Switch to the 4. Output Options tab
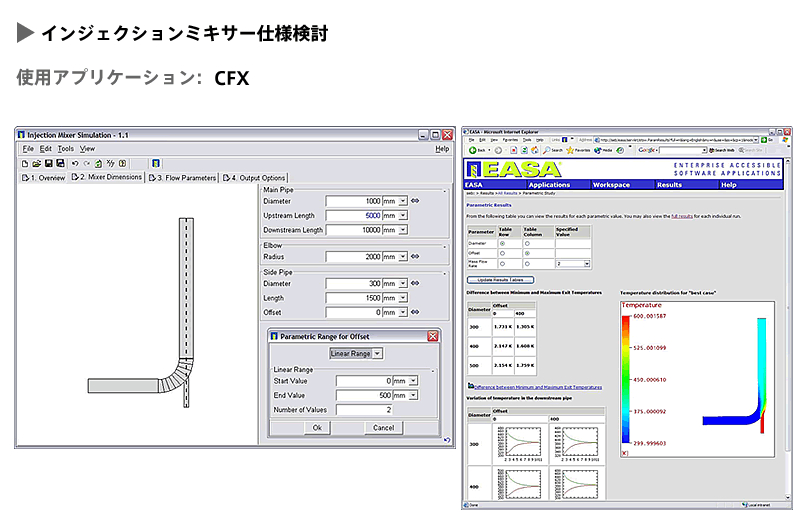This screenshot has height=525, width=800. (254, 178)
